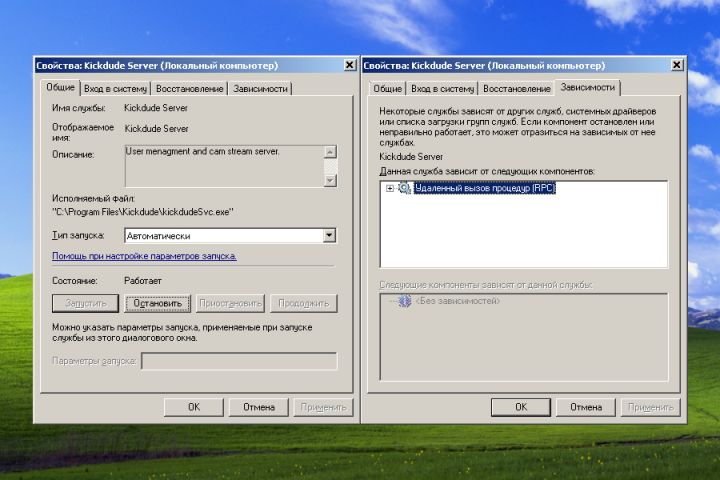Open 'Вход в систему' tab in right window
This screenshot has width=720, height=480.
pos(442,89)
